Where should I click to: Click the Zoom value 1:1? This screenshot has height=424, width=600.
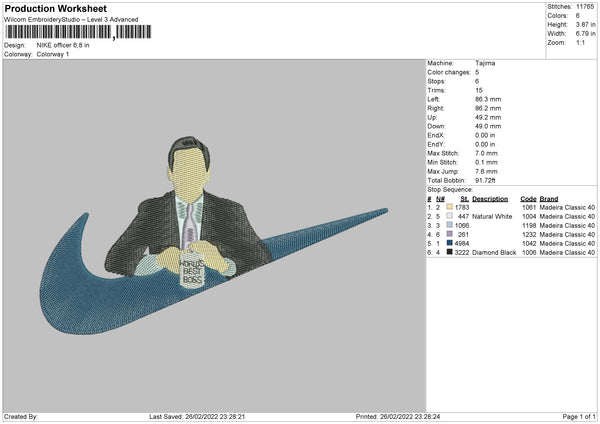click(x=580, y=42)
